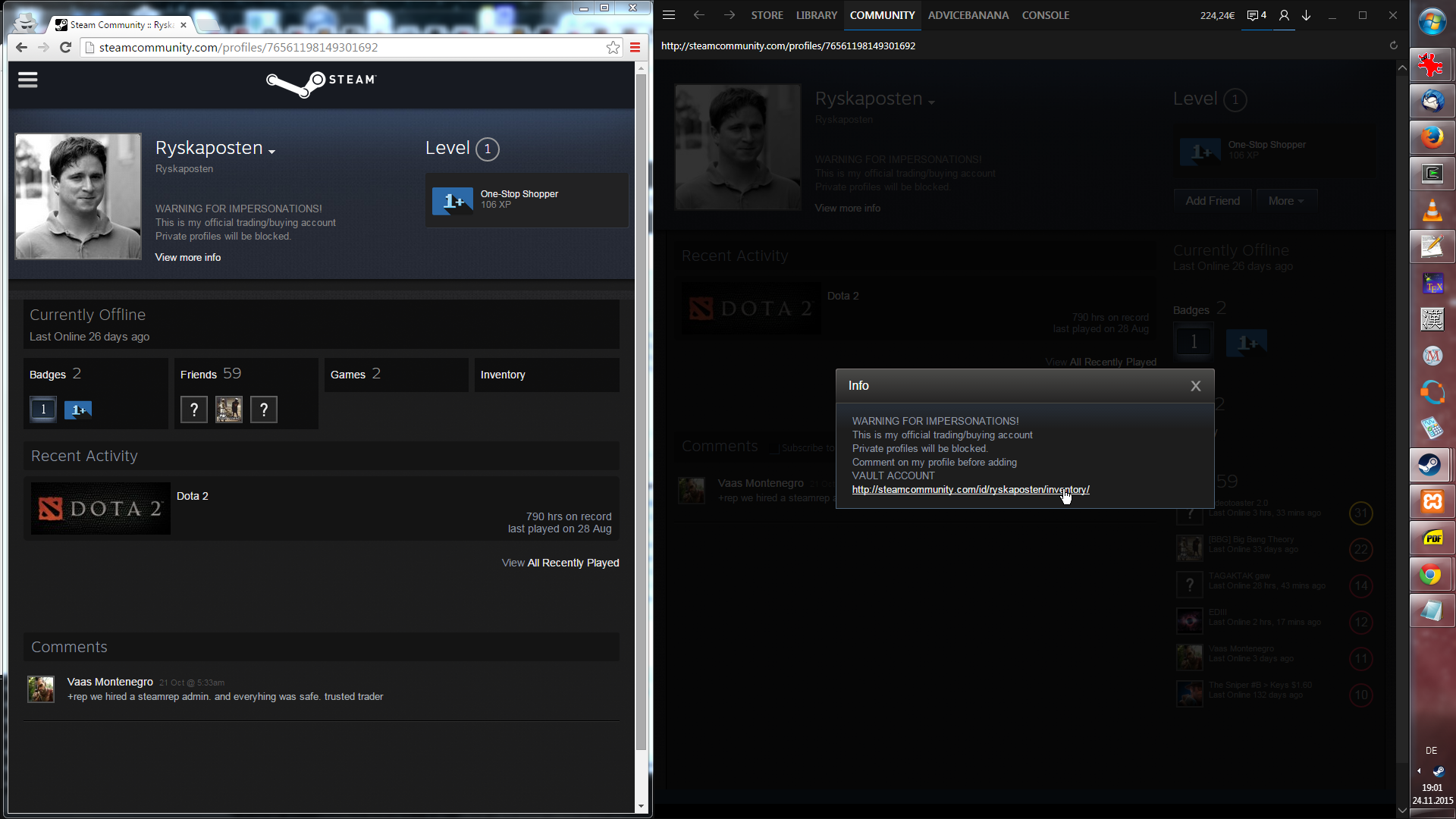Switch to the LIBRARY tab
1456x819 pixels.
816,15
